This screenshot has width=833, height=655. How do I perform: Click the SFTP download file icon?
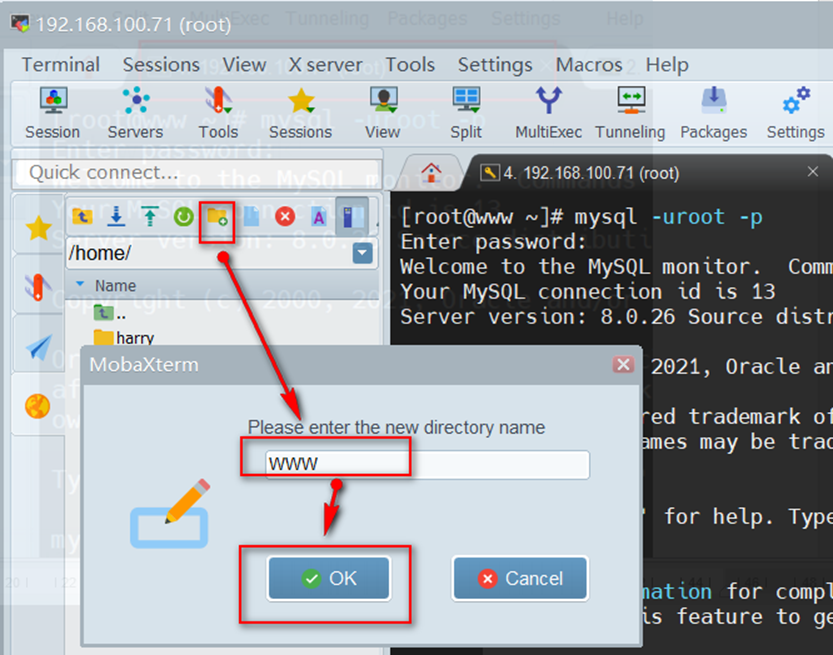tap(116, 217)
